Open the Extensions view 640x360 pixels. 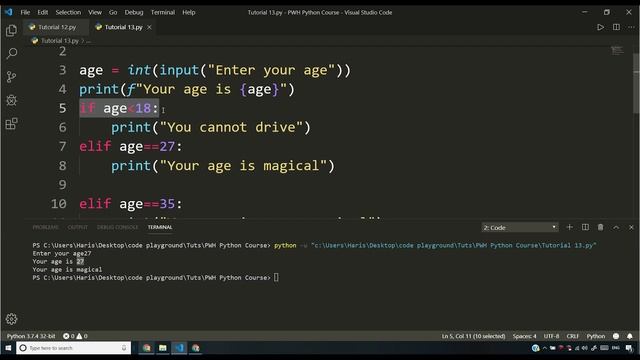(11, 123)
